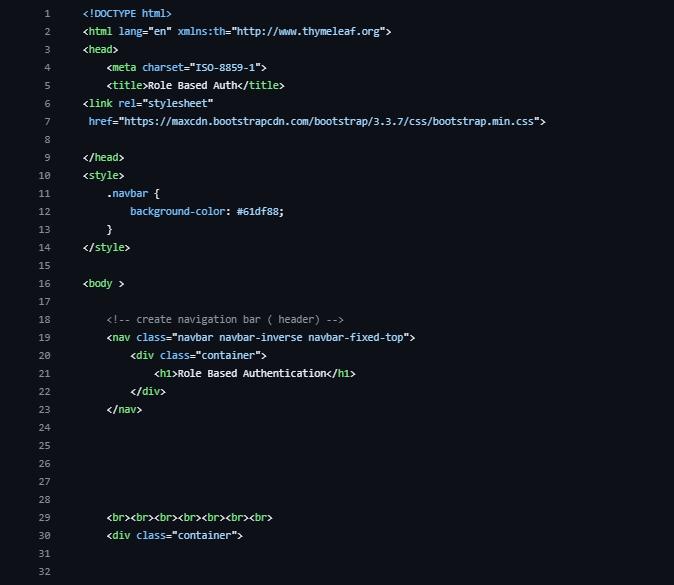Click the DOCTYPE html declaration
674x585 pixels.
127,14
